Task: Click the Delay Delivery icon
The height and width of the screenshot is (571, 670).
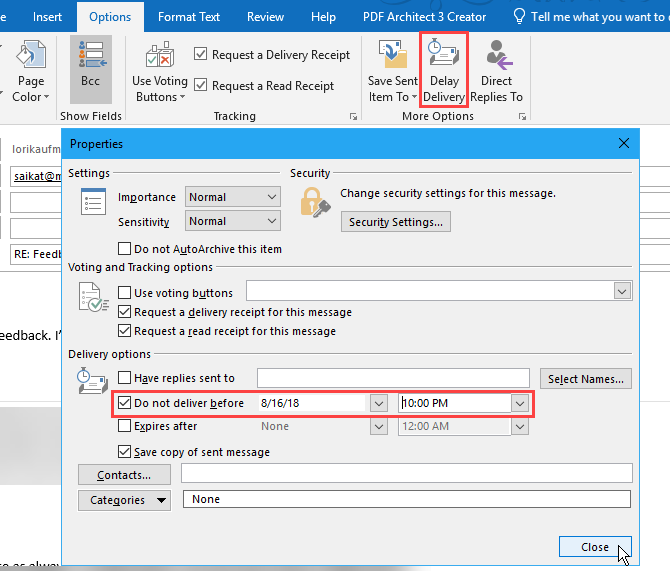Action: [444, 53]
